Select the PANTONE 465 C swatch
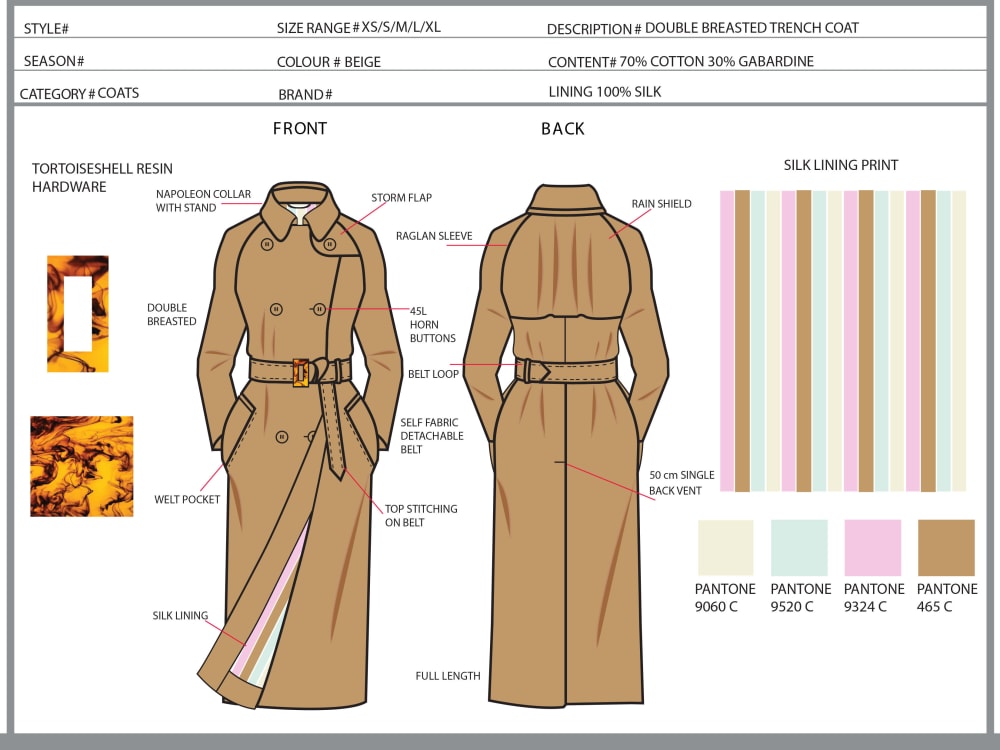This screenshot has width=1000, height=750. point(946,544)
